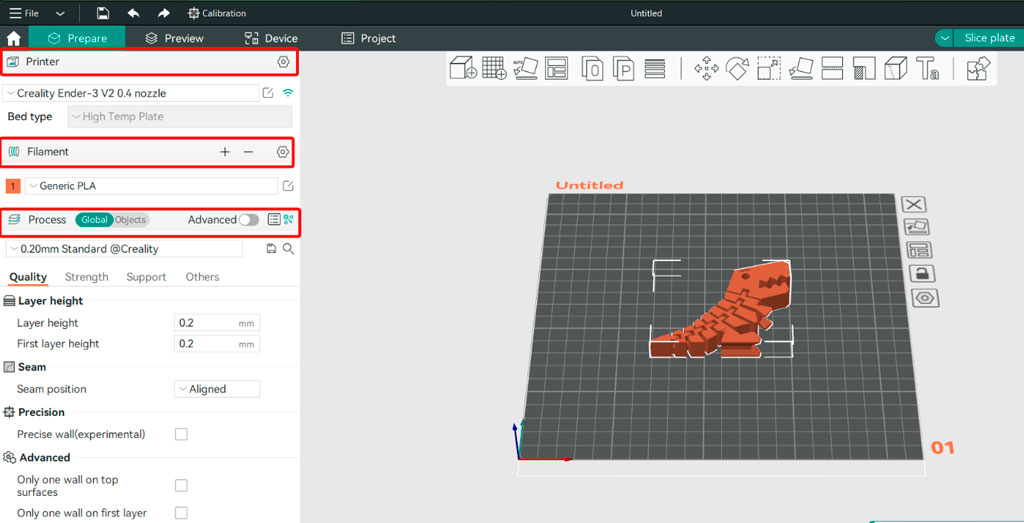Viewport: 1024px width, 523px height.
Task: Click the Add object cube icon
Action: 464,68
